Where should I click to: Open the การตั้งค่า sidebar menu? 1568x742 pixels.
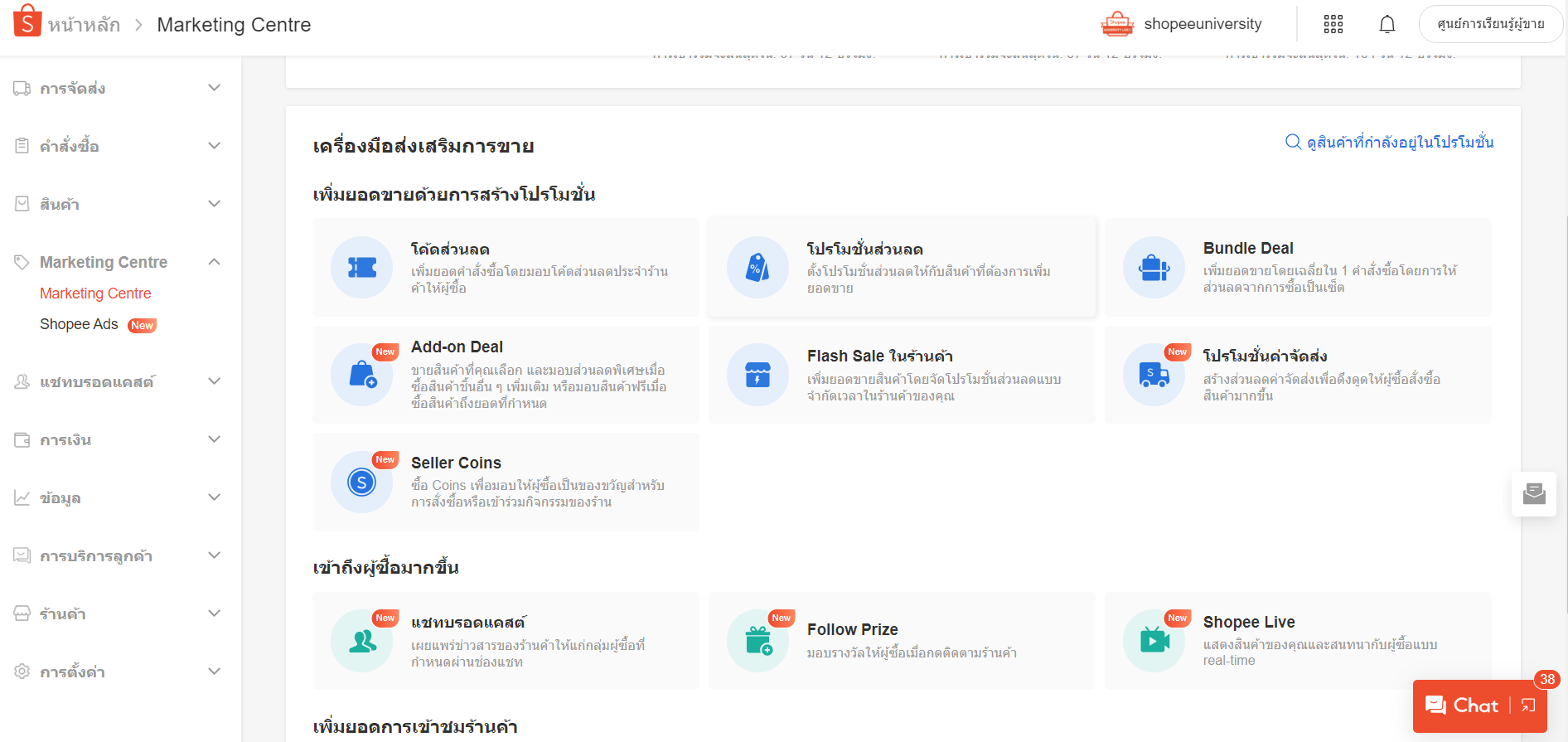[x=118, y=672]
